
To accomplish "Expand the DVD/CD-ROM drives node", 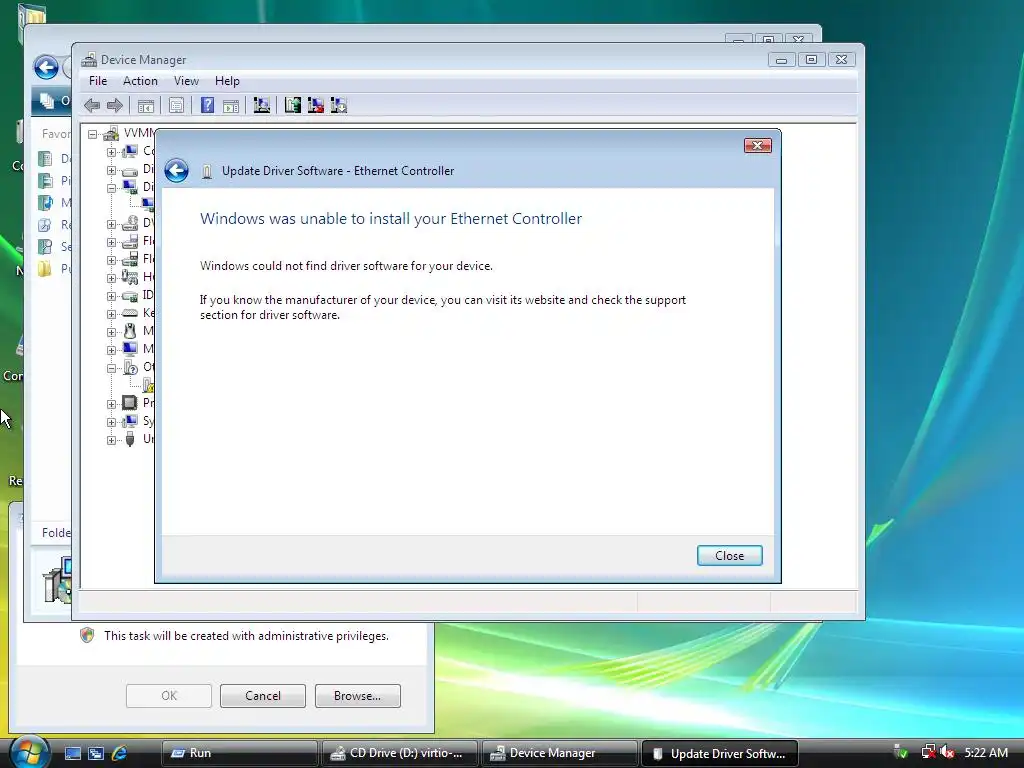I will click(112, 224).
